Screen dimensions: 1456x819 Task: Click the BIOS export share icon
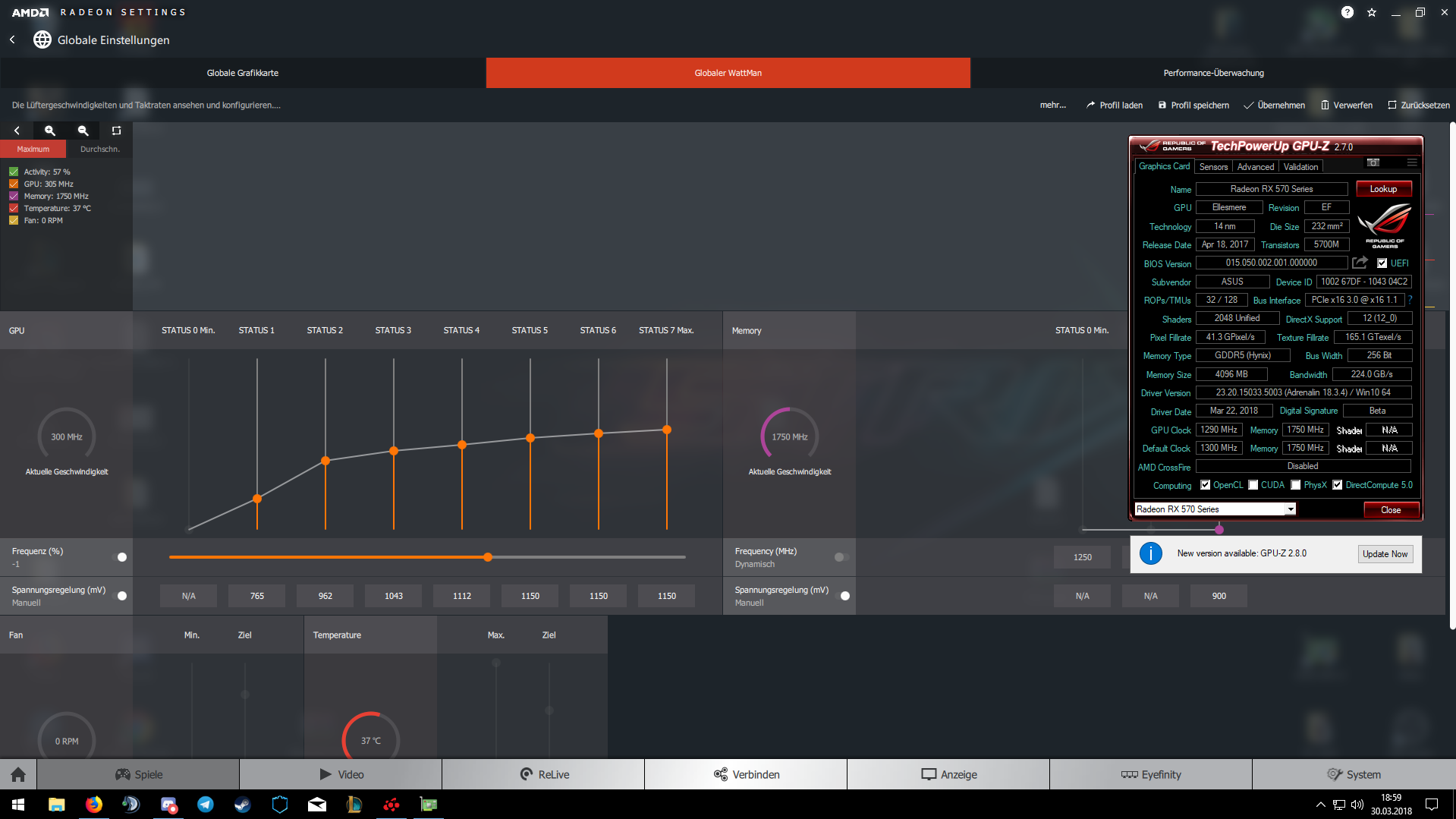[x=1360, y=263]
